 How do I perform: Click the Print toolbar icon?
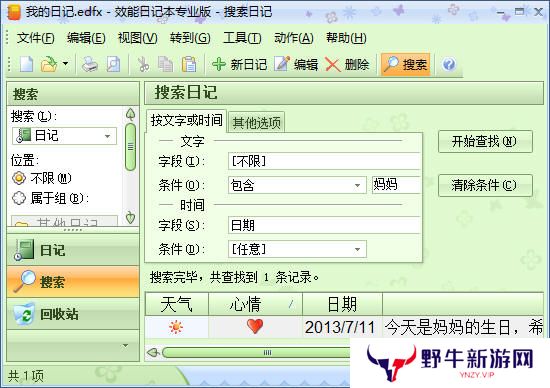point(90,64)
